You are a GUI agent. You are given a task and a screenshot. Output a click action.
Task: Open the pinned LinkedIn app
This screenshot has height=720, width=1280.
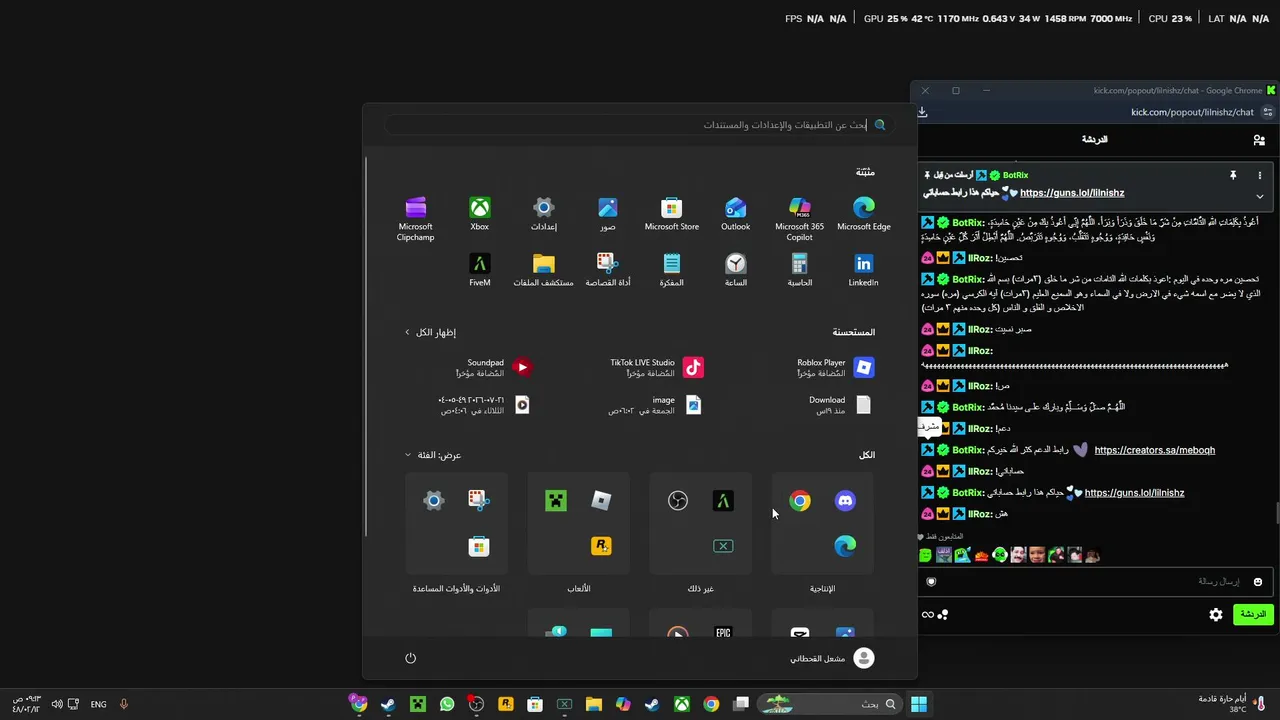pos(863,270)
